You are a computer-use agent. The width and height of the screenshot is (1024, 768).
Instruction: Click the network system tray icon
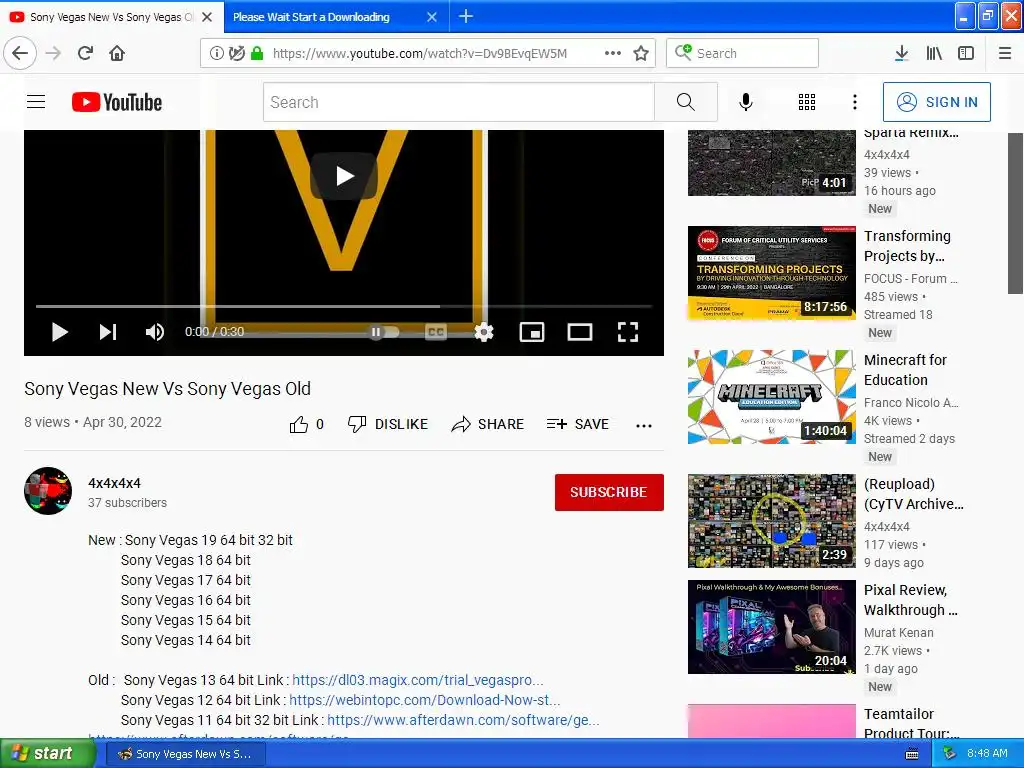point(950,753)
